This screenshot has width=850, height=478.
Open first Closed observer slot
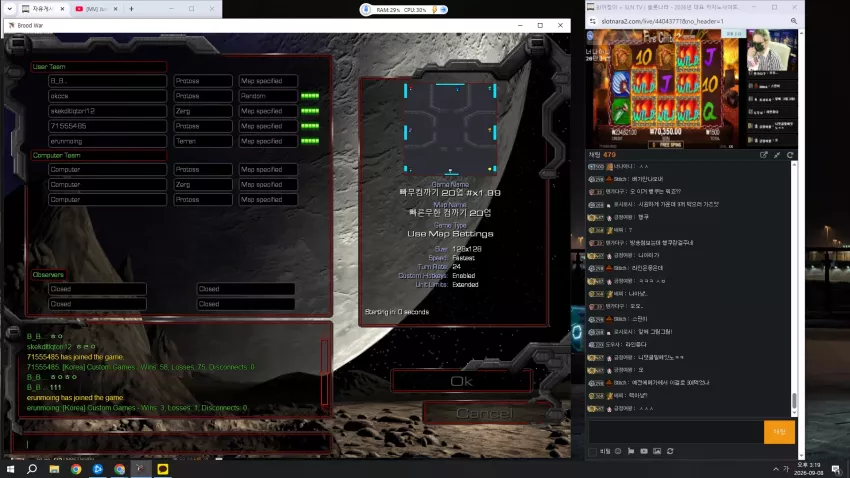[97, 289]
